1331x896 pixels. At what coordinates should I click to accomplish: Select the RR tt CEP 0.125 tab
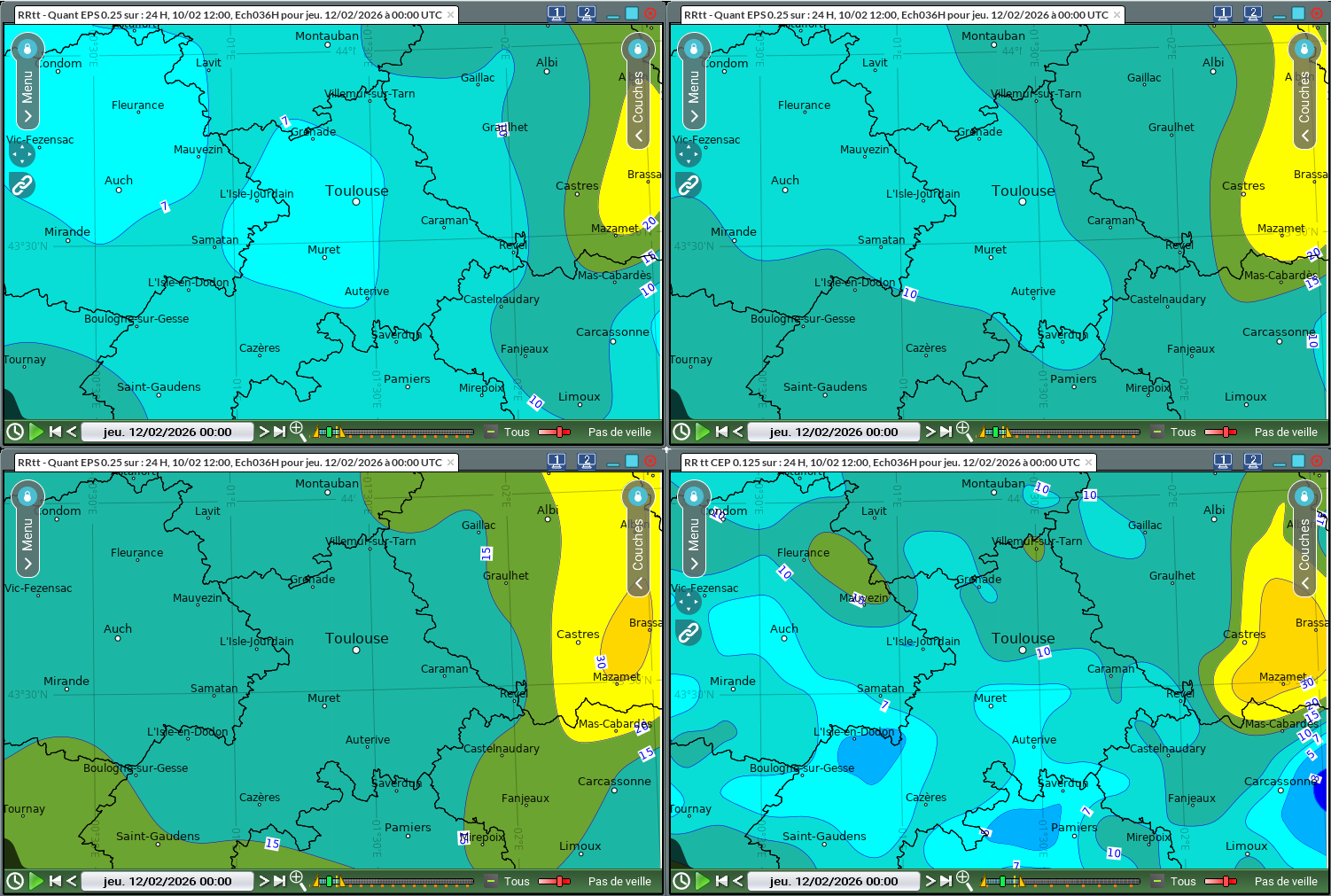882,462
